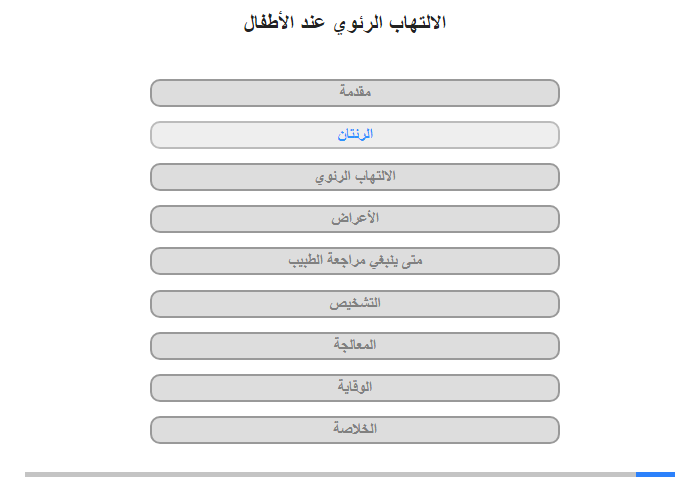The width and height of the screenshot is (700, 480).
Task: Open the الالتهاب الرئوي section button
Action: pos(355,177)
